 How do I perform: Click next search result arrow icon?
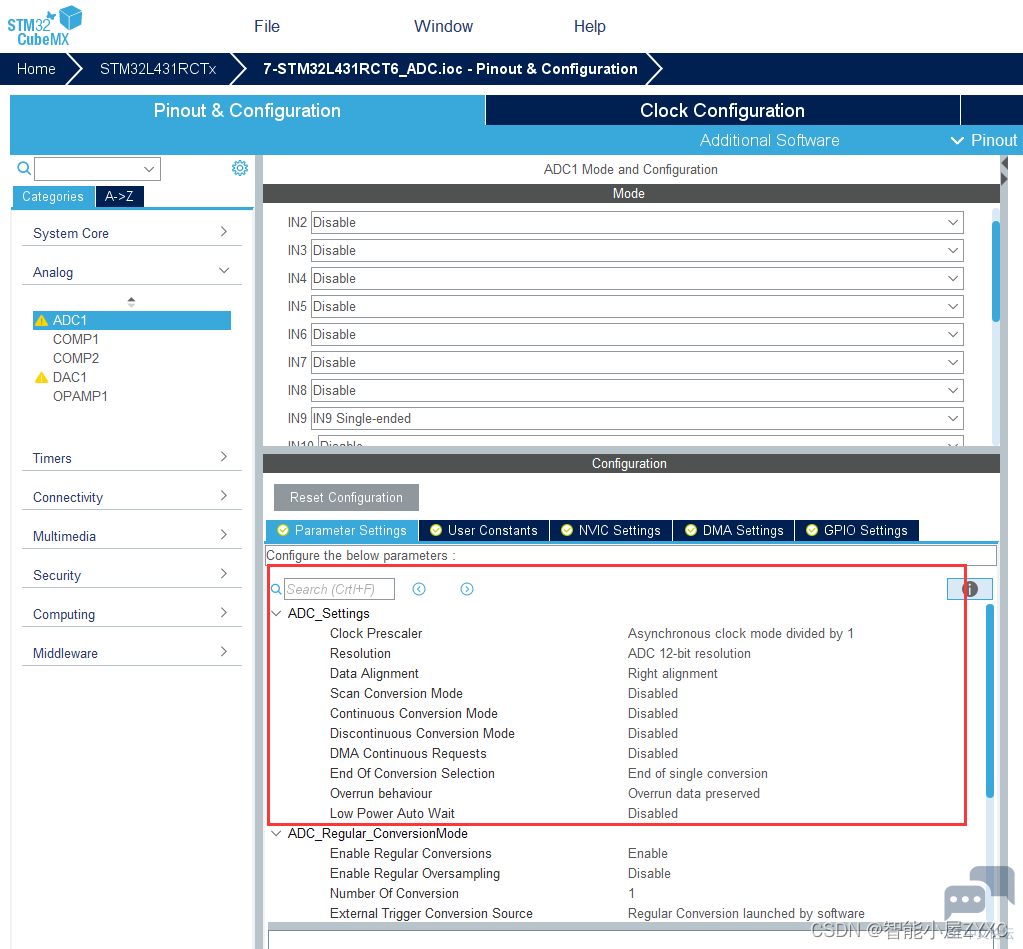(466, 589)
